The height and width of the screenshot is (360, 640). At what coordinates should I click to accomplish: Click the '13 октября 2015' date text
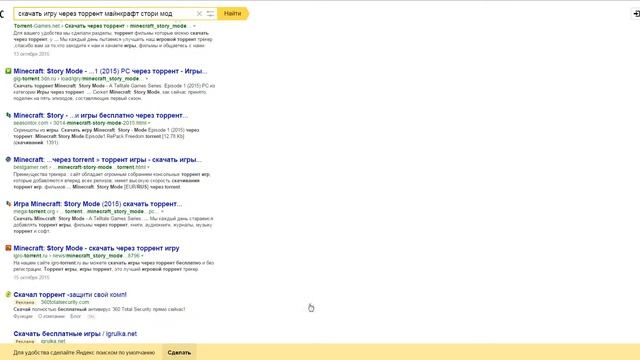(31, 54)
